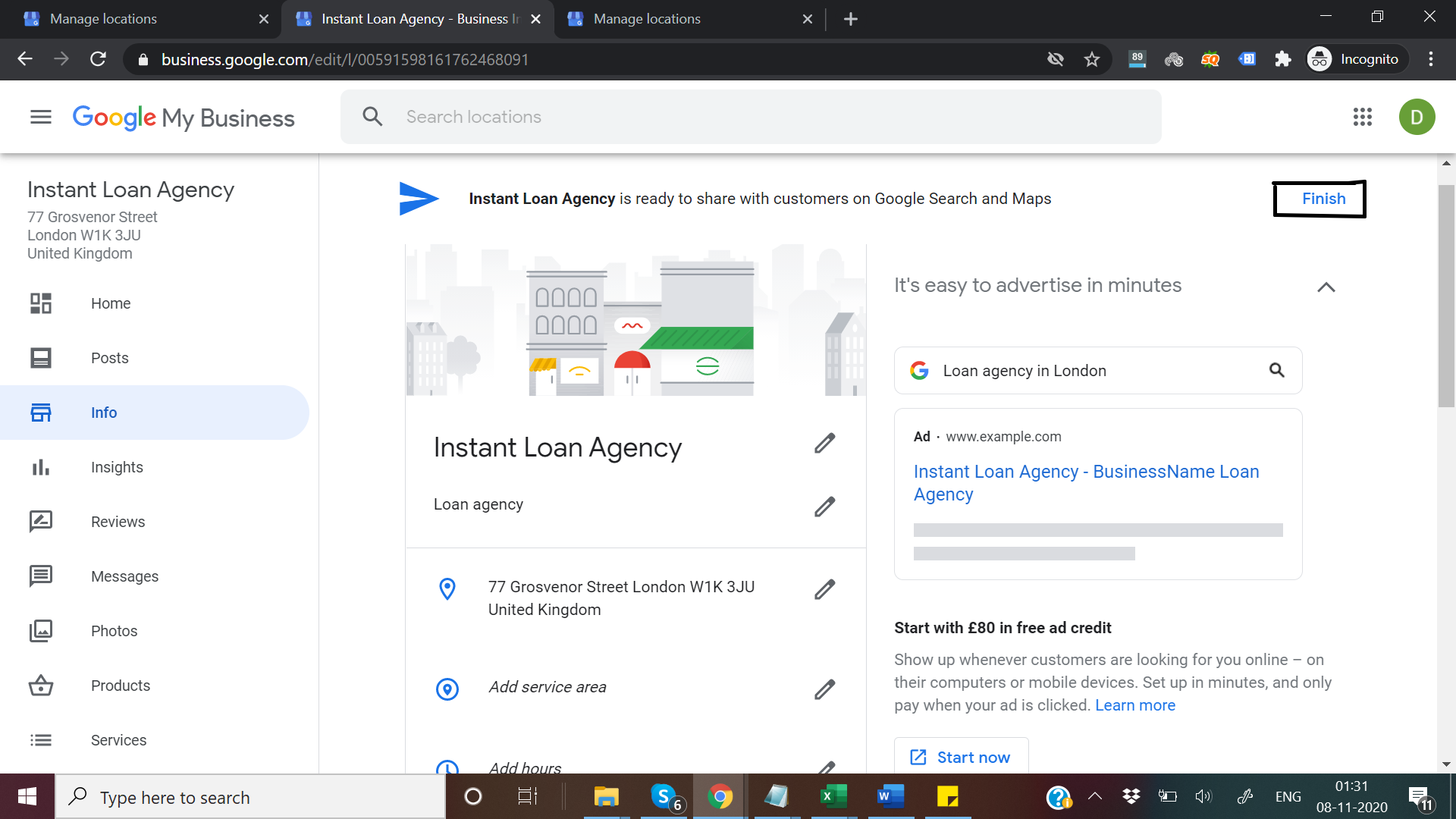Image resolution: width=1456 pixels, height=819 pixels.
Task: Open the Google apps grid
Action: pos(1363,117)
